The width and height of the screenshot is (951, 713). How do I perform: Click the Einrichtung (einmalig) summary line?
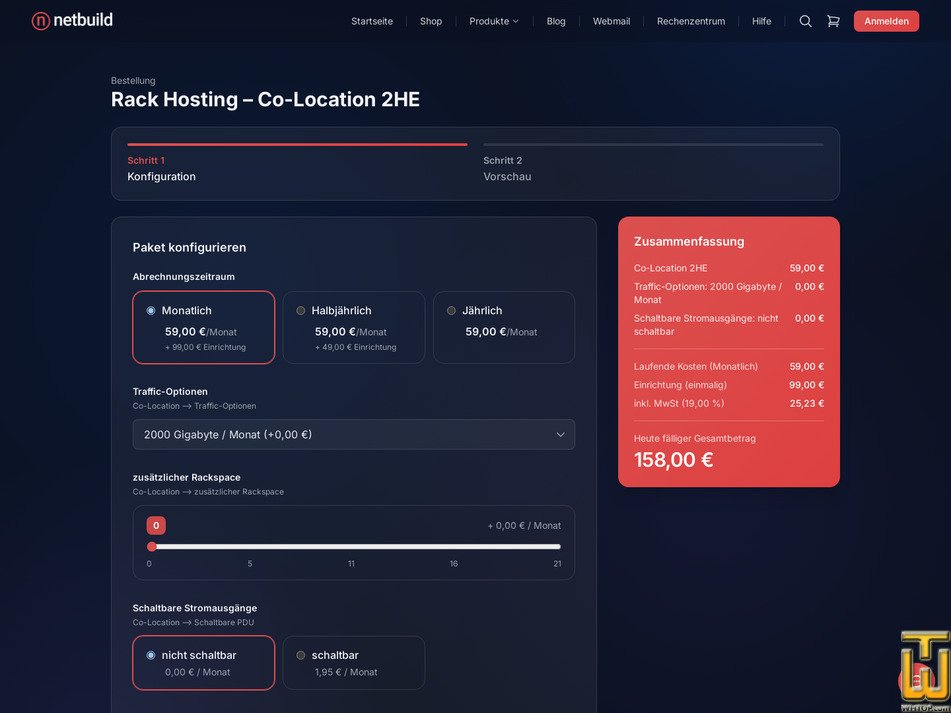pyautogui.click(x=729, y=385)
